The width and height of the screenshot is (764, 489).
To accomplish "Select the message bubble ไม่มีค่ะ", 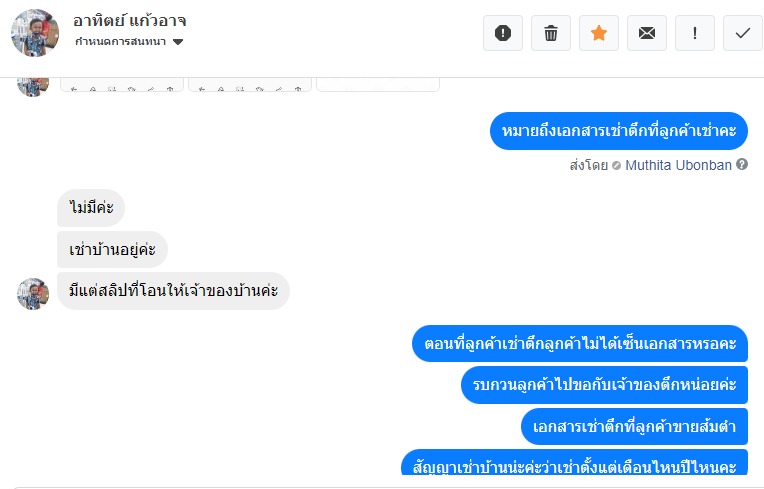I will tap(91, 208).
